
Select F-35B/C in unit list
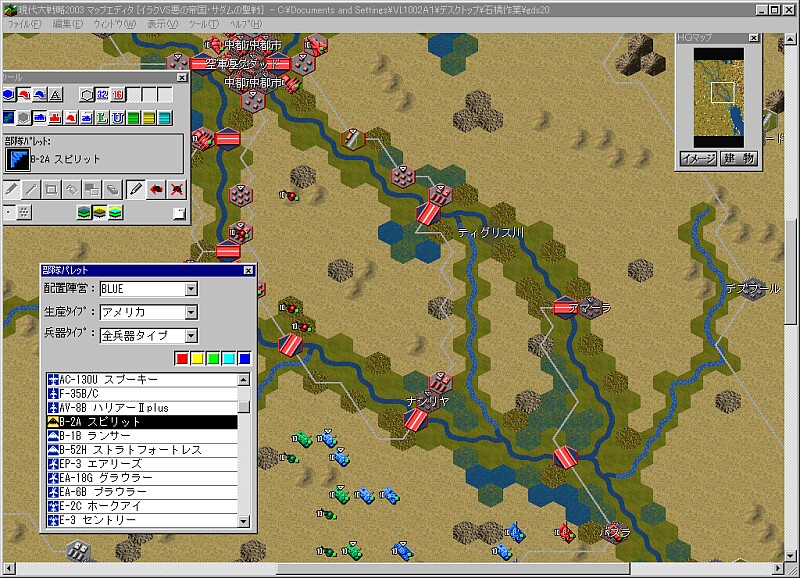[x=142, y=394]
